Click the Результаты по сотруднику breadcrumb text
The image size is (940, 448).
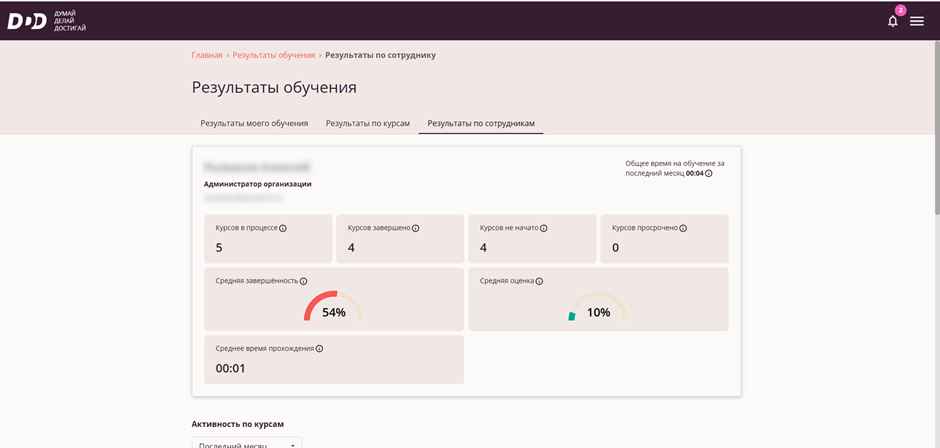381,55
